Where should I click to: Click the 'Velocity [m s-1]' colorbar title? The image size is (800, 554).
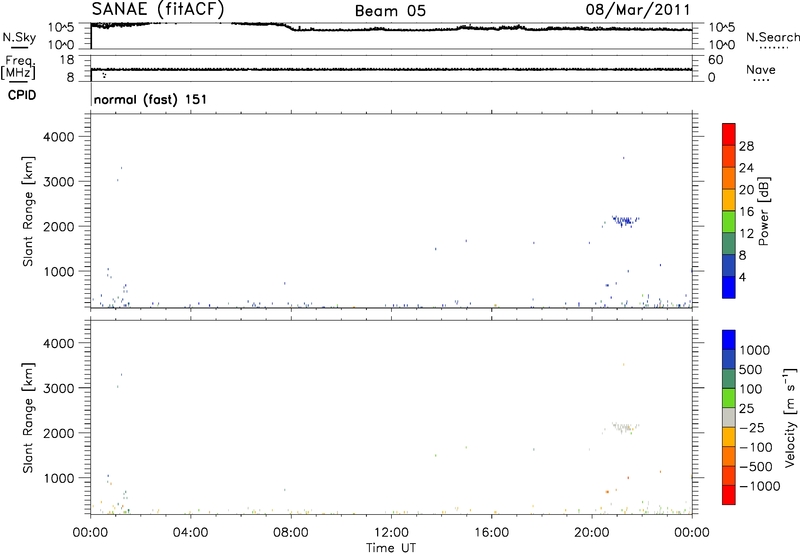click(x=790, y=417)
